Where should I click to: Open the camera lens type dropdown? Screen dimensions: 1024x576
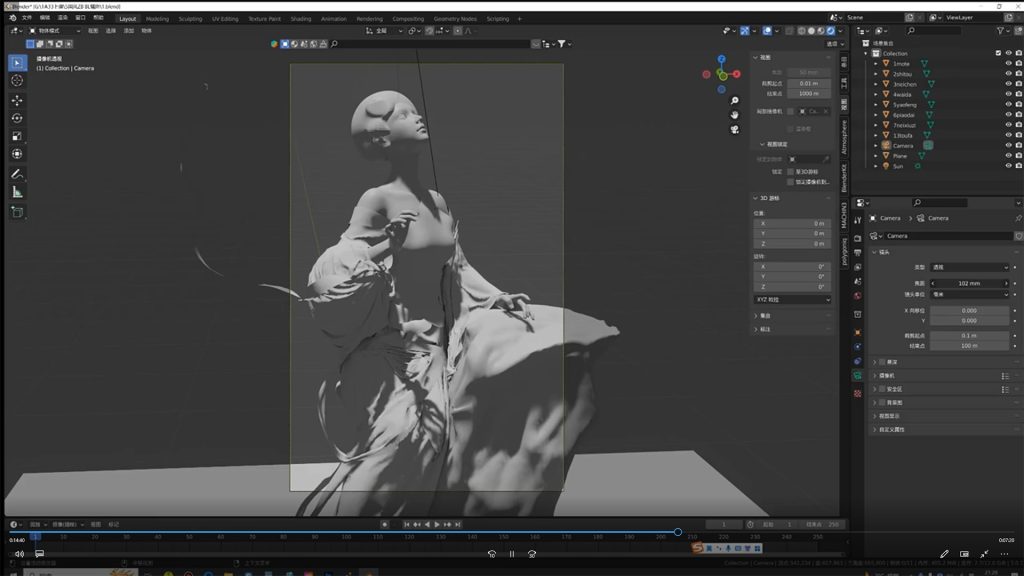tap(968, 268)
